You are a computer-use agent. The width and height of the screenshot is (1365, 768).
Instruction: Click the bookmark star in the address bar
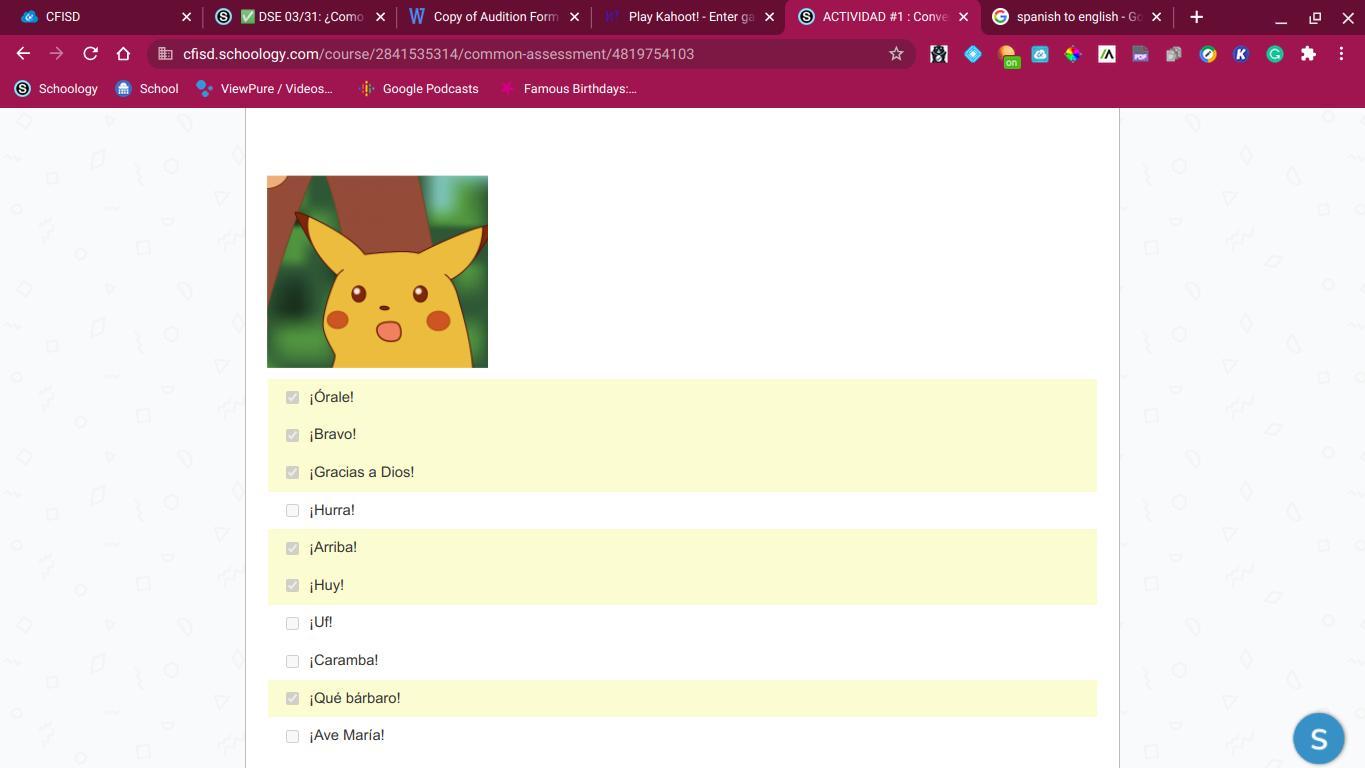896,54
